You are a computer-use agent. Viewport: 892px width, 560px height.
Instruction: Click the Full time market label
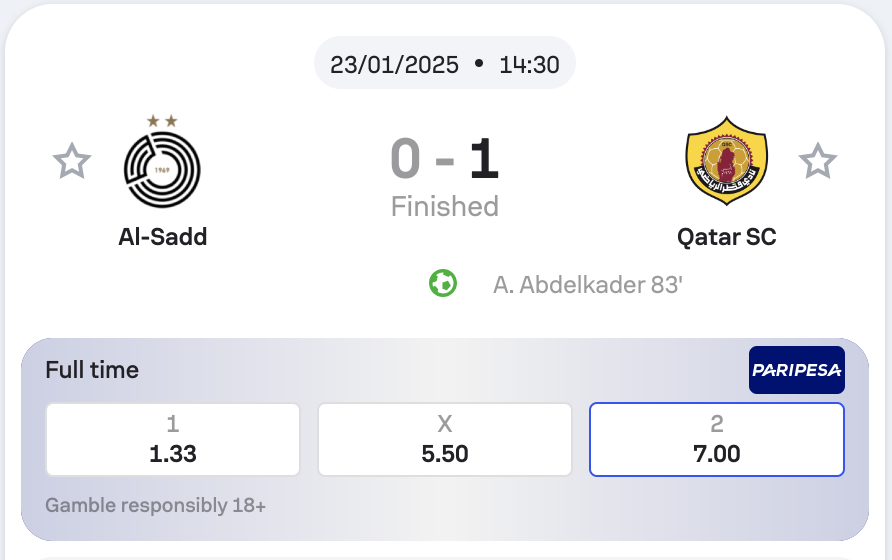[92, 370]
